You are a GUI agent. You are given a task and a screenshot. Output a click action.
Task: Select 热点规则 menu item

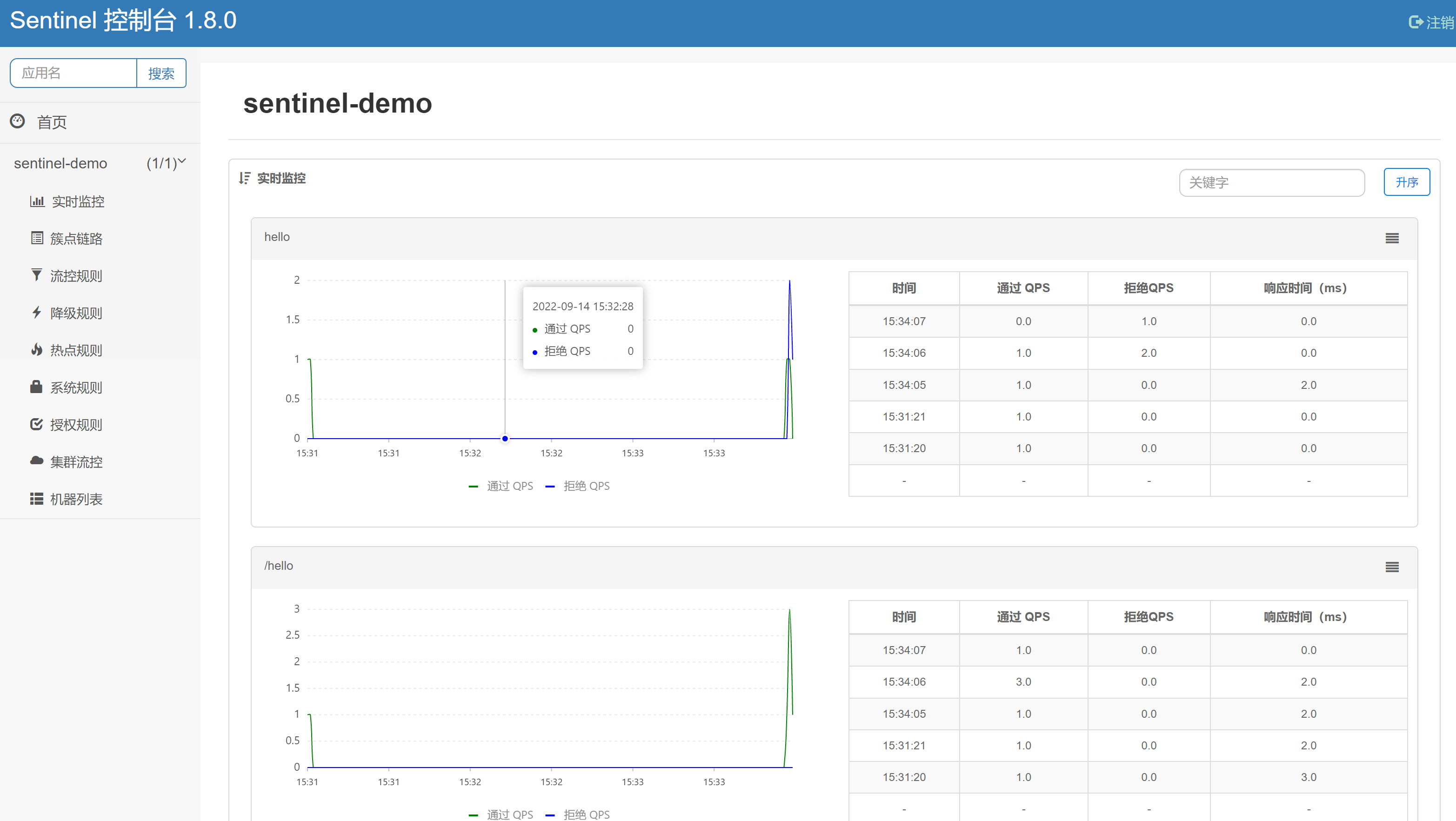coord(76,350)
